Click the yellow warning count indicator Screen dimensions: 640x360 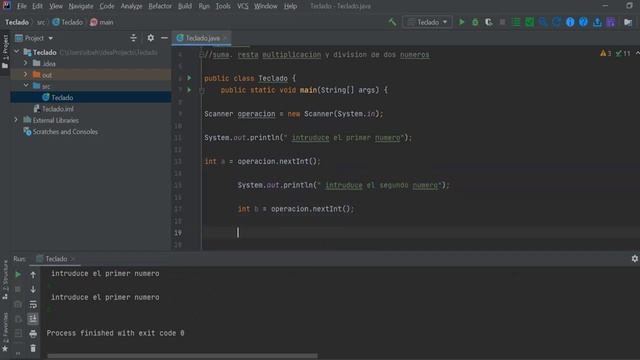point(605,53)
